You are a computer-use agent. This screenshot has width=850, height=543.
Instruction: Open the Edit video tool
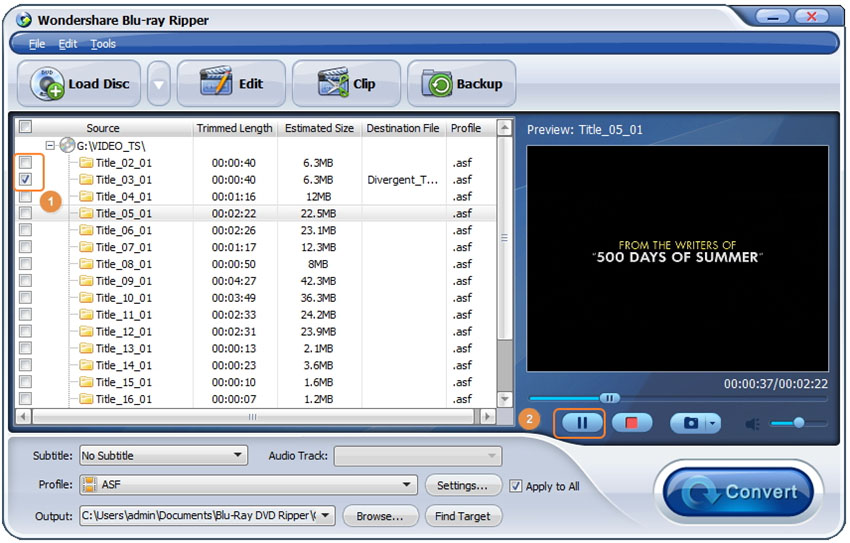pyautogui.click(x=231, y=84)
